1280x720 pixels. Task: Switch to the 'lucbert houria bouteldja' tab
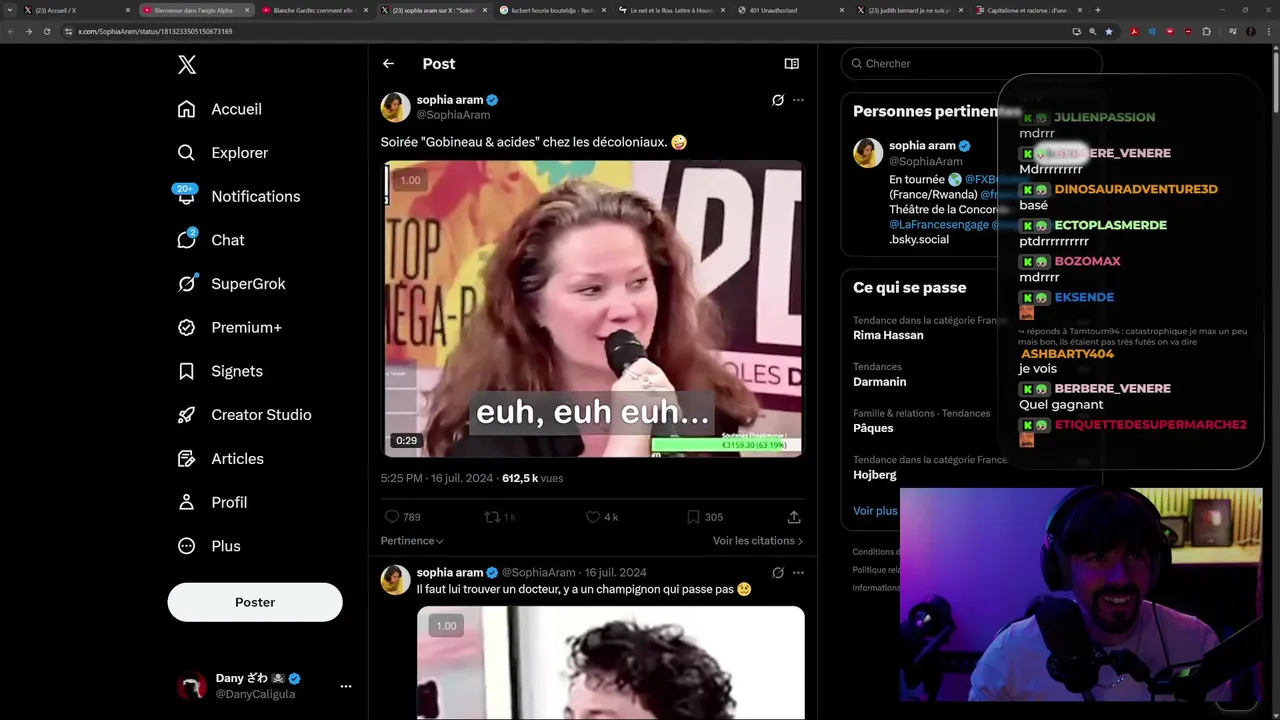pyautogui.click(x=552, y=10)
